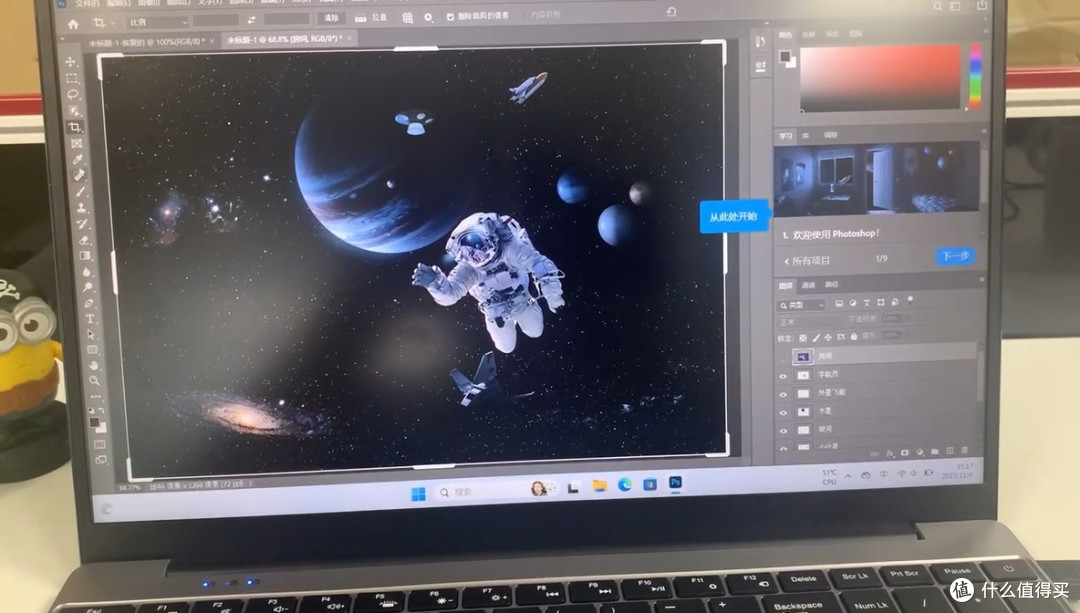The image size is (1080, 613).
Task: Switch to the 通道 (Channels) tab
Action: (809, 285)
